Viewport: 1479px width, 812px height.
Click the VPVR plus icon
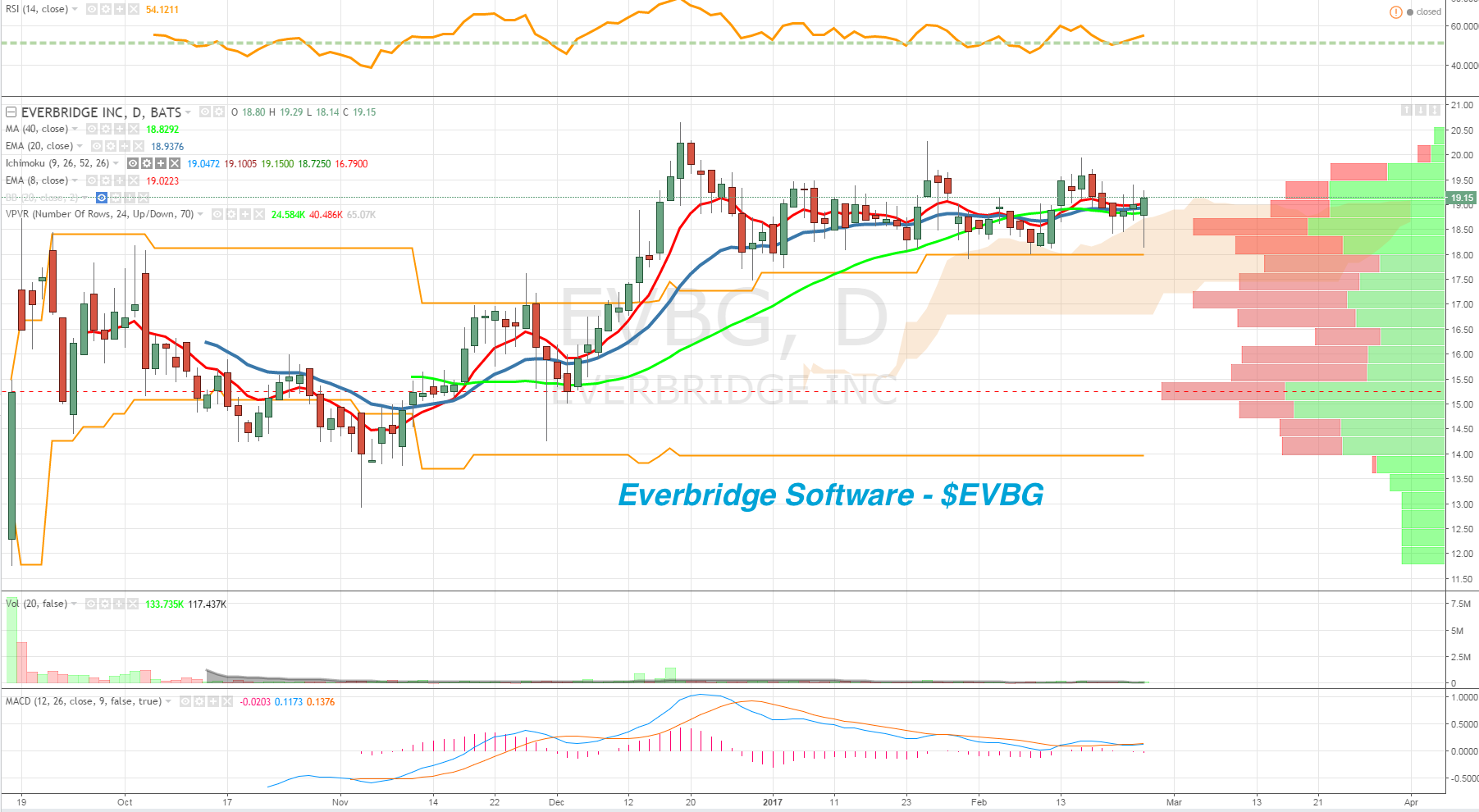[245, 214]
